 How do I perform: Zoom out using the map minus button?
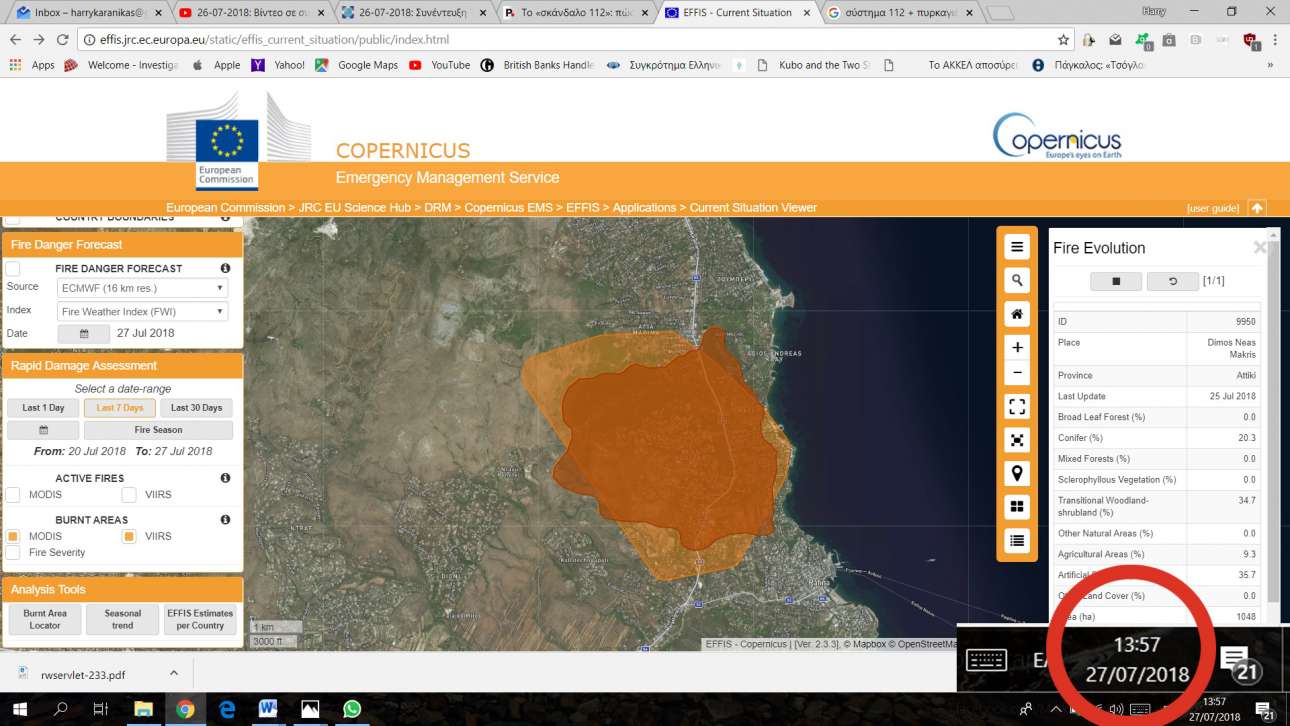pos(1017,373)
